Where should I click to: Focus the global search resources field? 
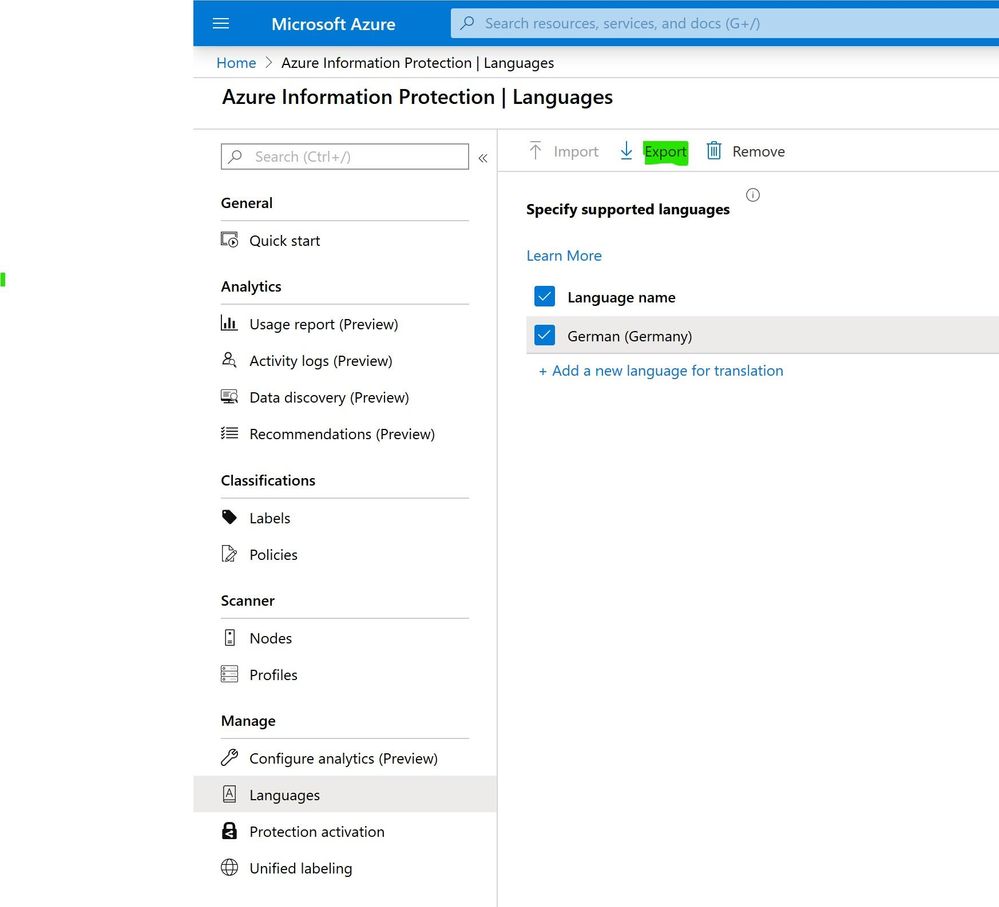tap(725, 24)
